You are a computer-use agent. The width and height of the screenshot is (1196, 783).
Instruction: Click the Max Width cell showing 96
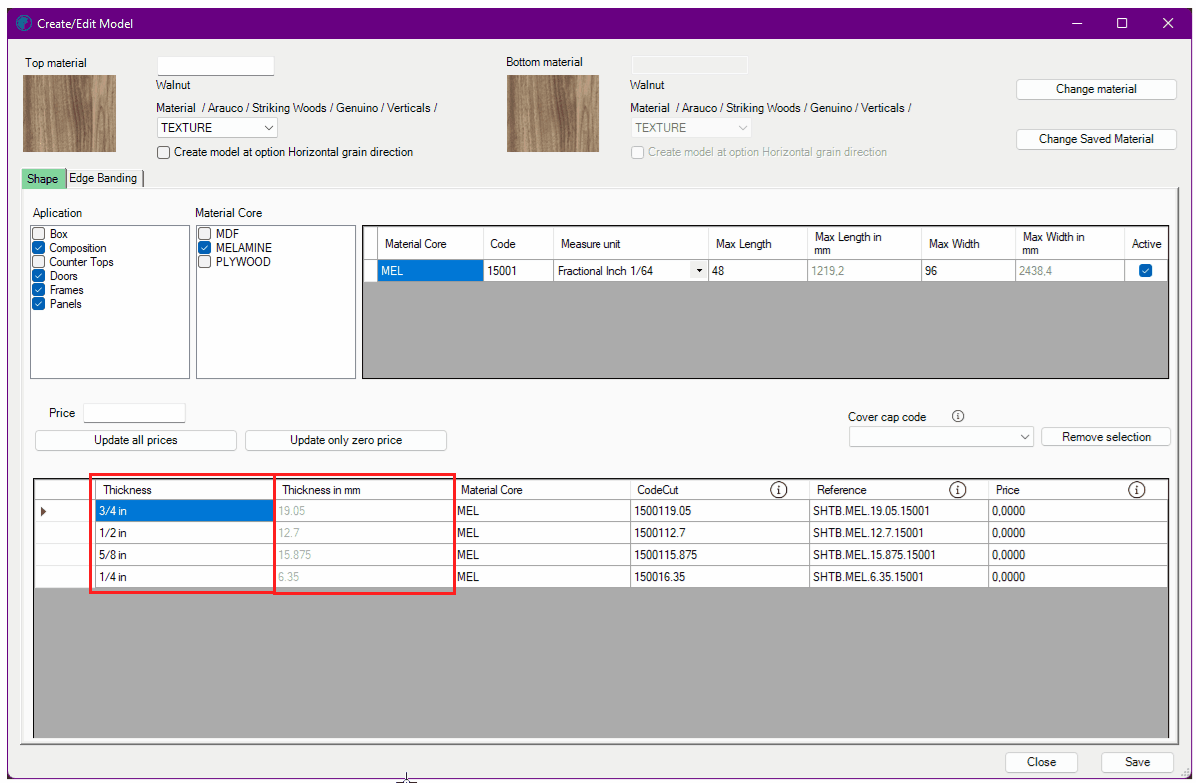[x=968, y=271]
